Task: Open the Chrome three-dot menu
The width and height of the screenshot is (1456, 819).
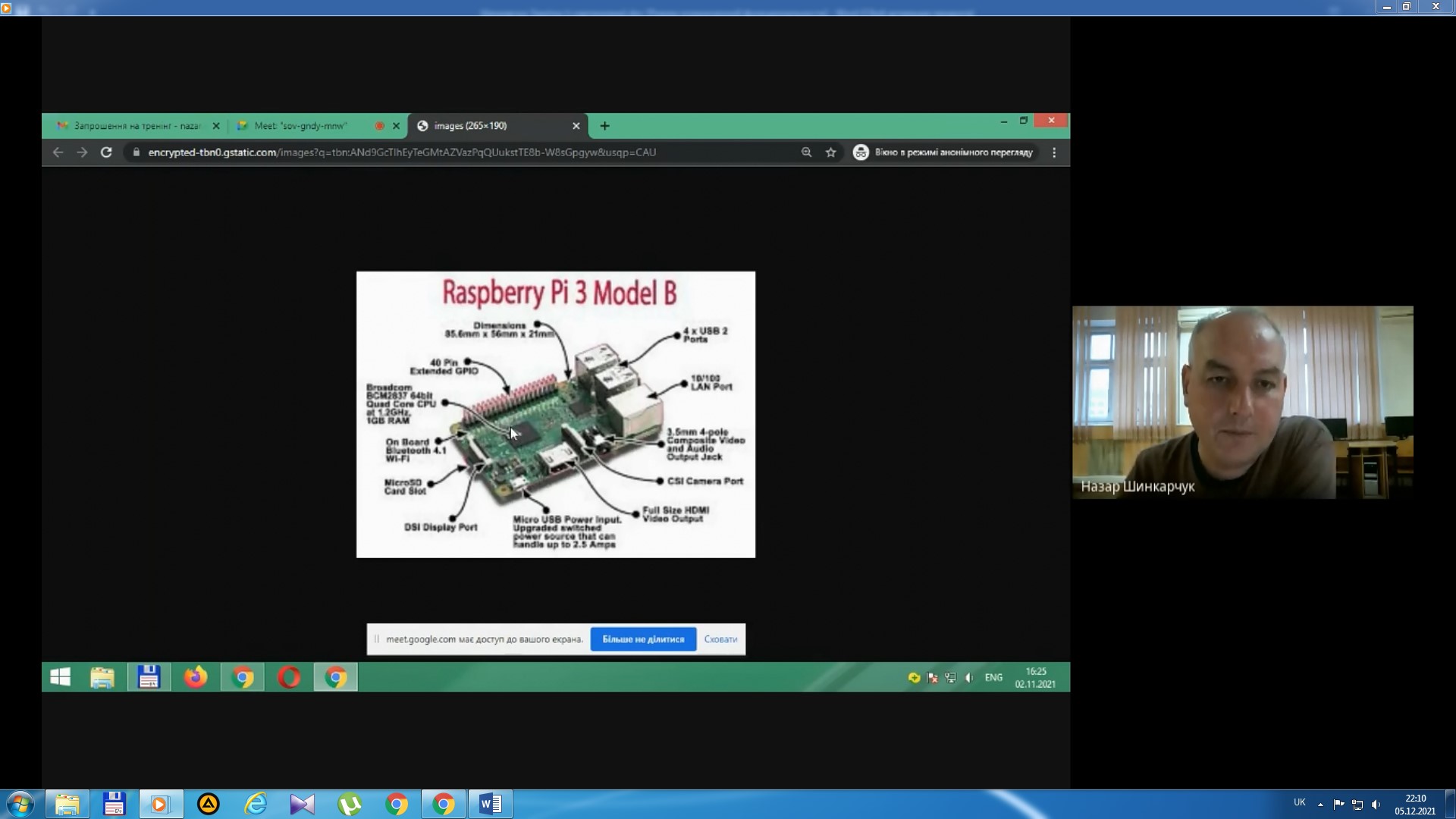Action: click(x=1054, y=152)
